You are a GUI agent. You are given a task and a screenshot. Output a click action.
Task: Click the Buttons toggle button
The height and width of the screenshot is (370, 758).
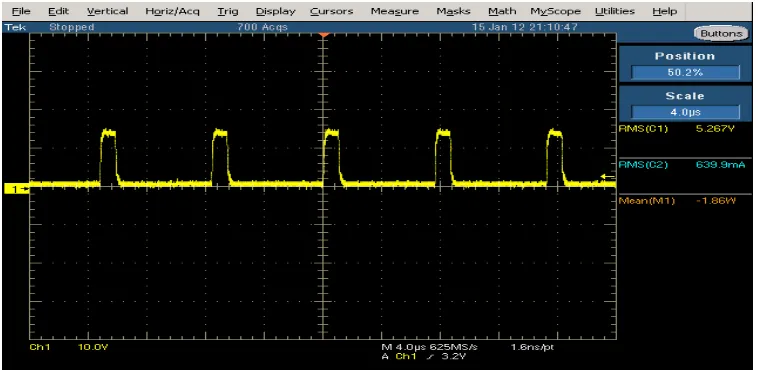[721, 34]
